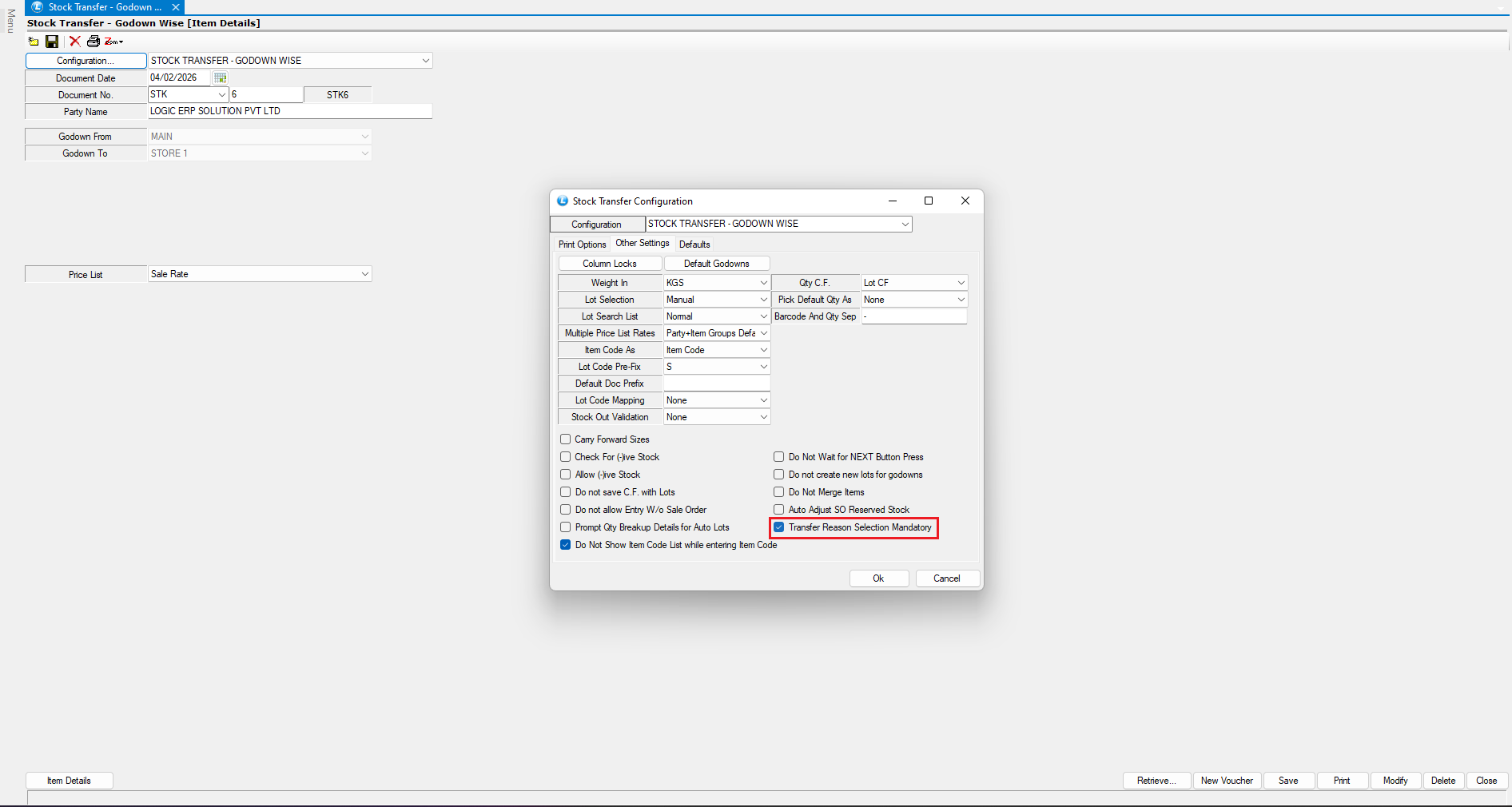
Task: Switch to the Defaults tab
Action: pos(694,244)
